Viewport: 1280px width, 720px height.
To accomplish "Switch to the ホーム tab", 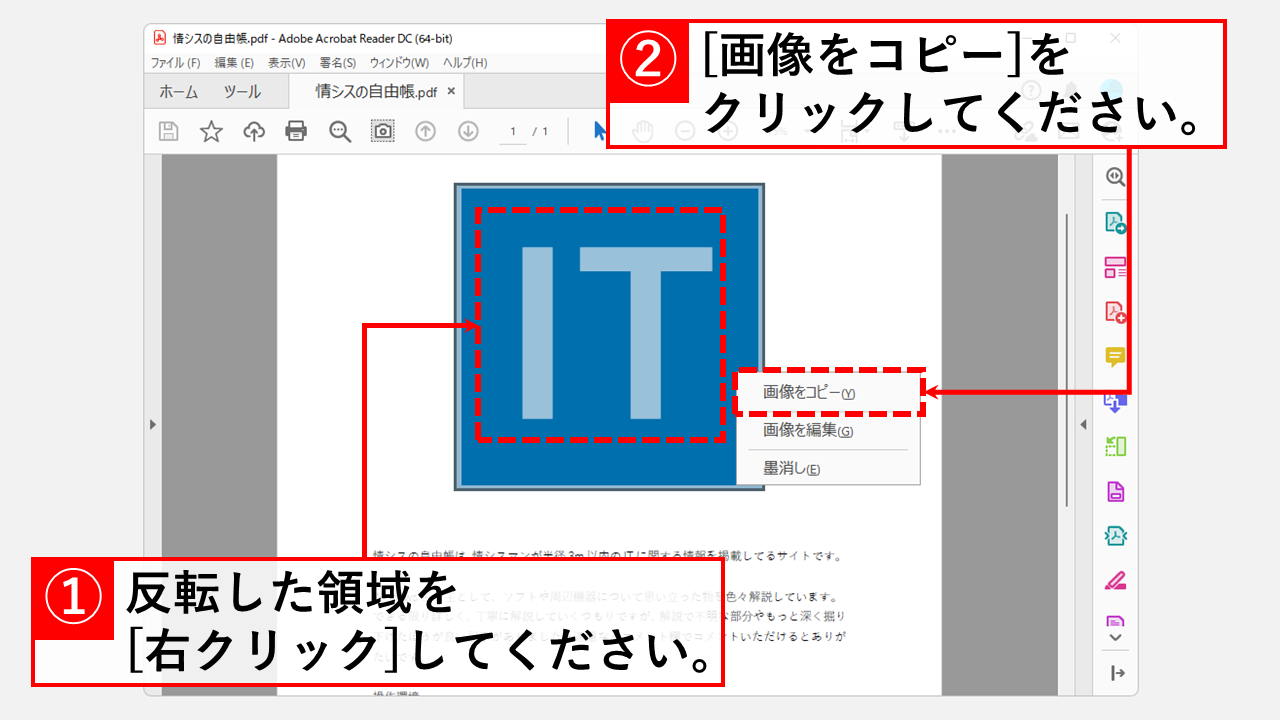I will coord(179,92).
